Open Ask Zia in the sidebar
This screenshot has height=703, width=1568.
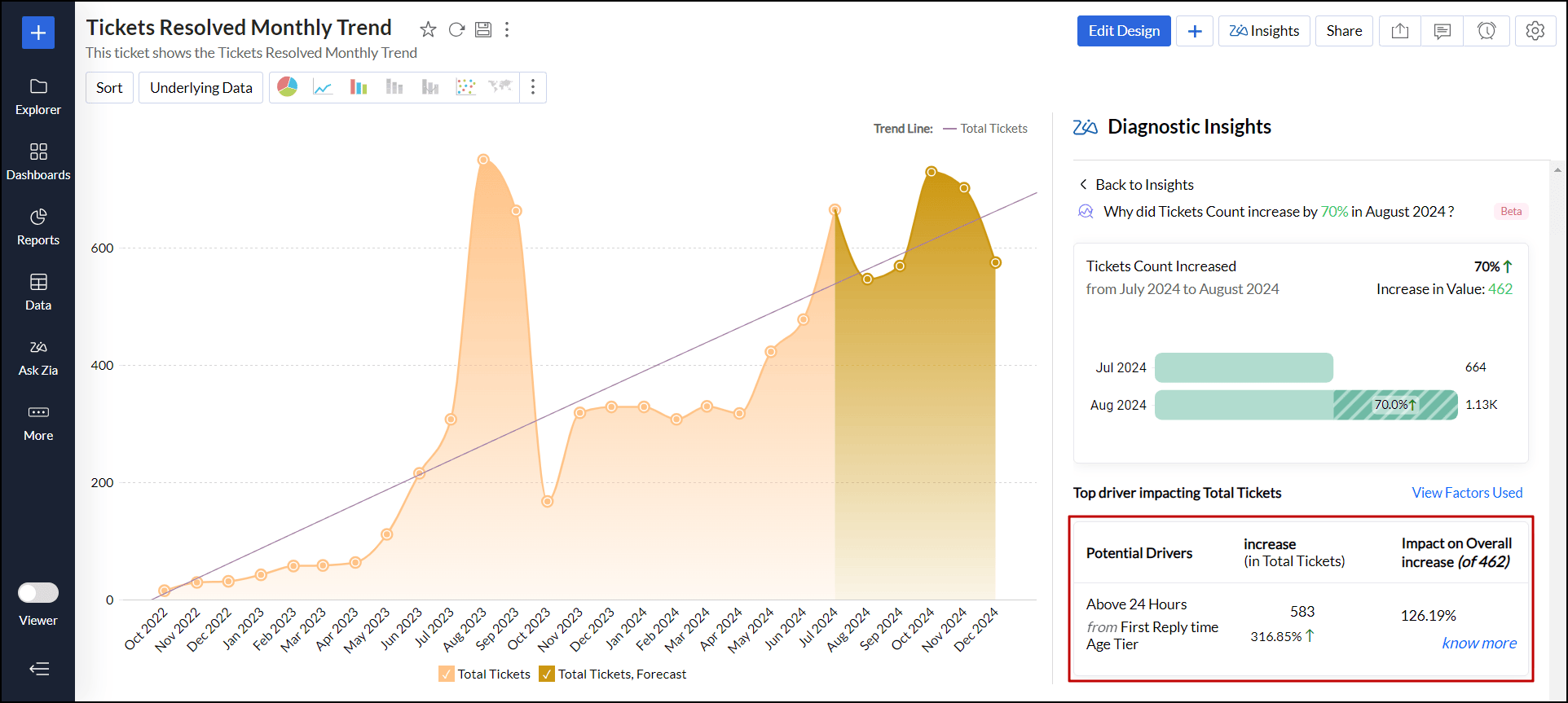pos(38,357)
